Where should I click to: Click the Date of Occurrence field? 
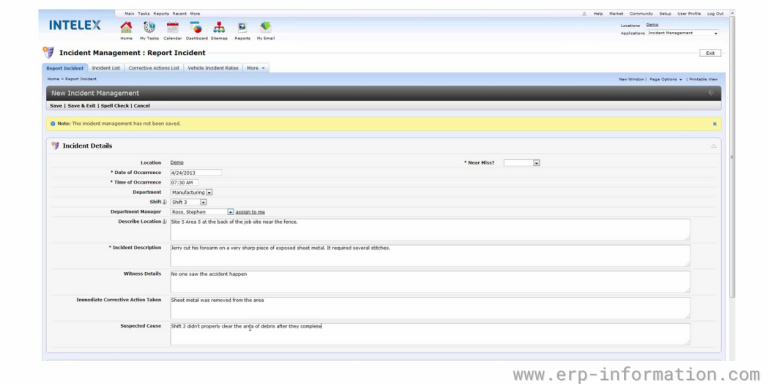[x=196, y=172]
